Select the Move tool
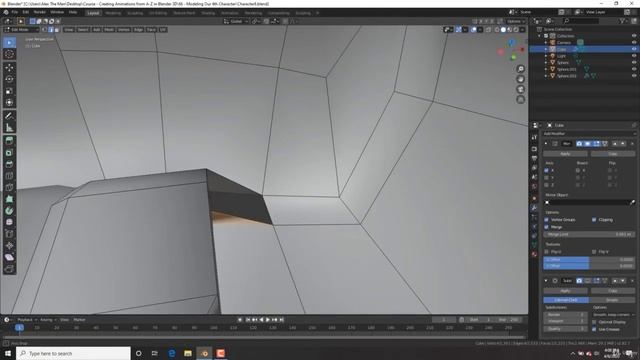This screenshot has height=360, width=640. click(x=9, y=68)
